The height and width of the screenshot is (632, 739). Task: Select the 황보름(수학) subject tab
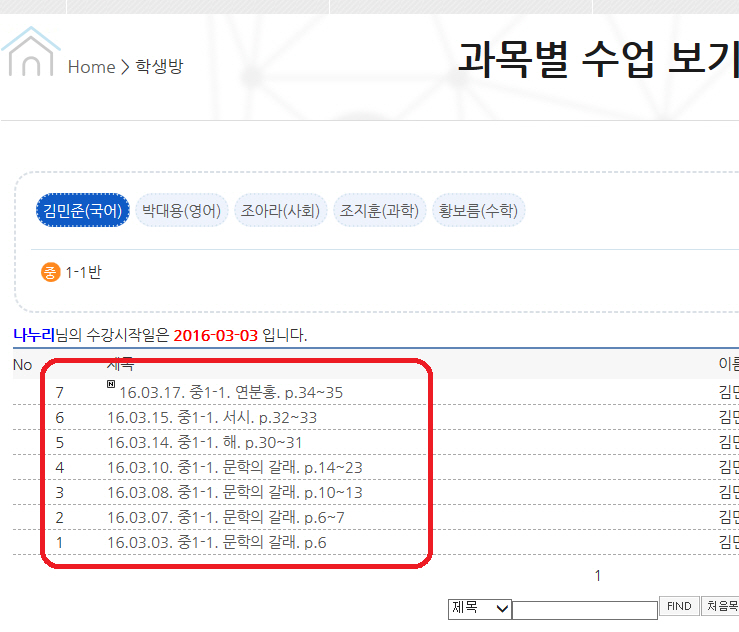tap(478, 211)
